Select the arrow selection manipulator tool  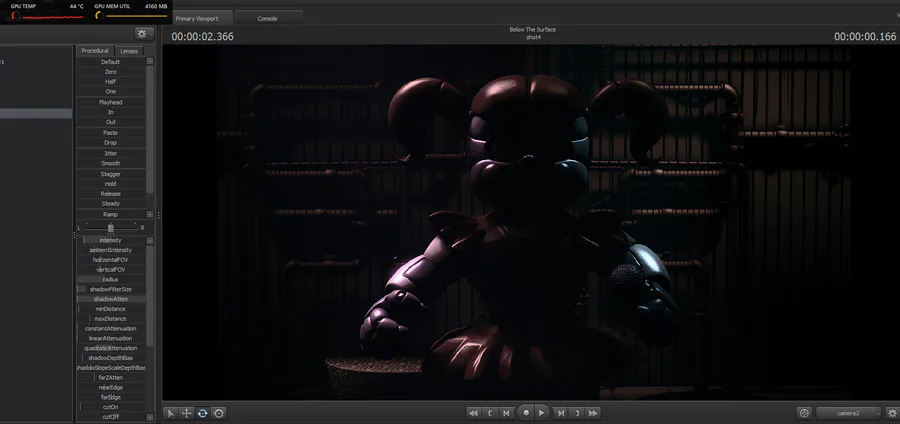tap(170, 413)
